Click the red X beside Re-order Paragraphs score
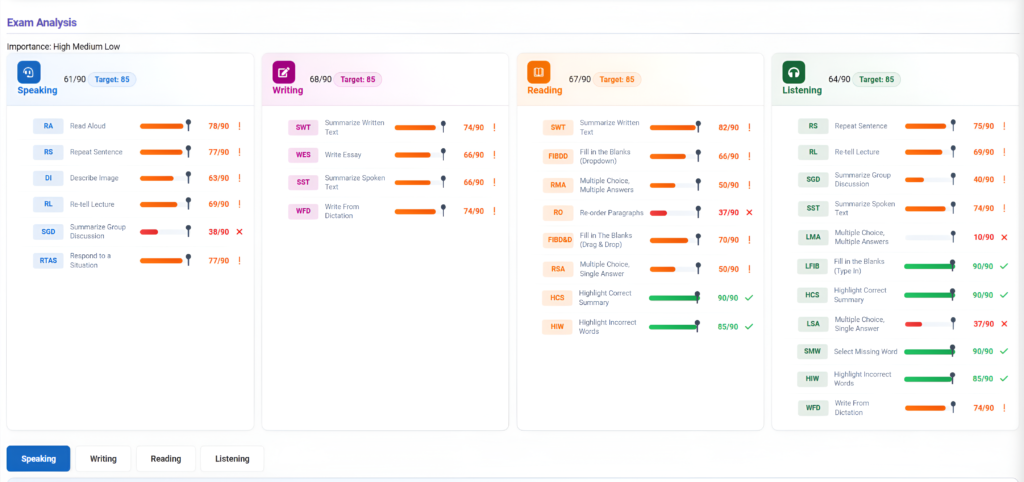This screenshot has height=482, width=1024. tap(749, 212)
